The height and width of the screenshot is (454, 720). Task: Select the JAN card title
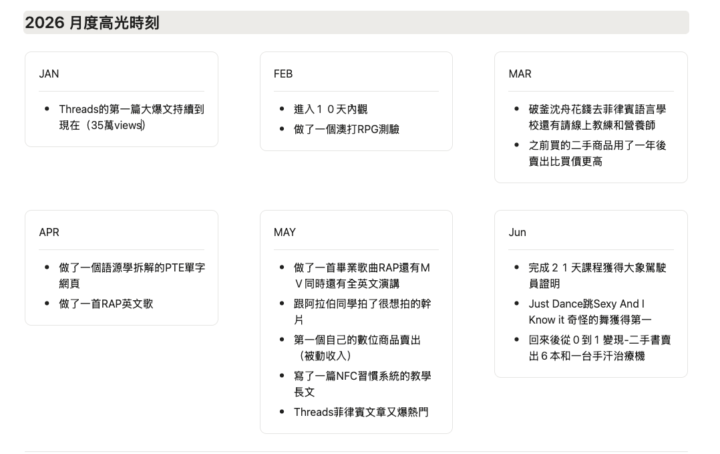49,74
